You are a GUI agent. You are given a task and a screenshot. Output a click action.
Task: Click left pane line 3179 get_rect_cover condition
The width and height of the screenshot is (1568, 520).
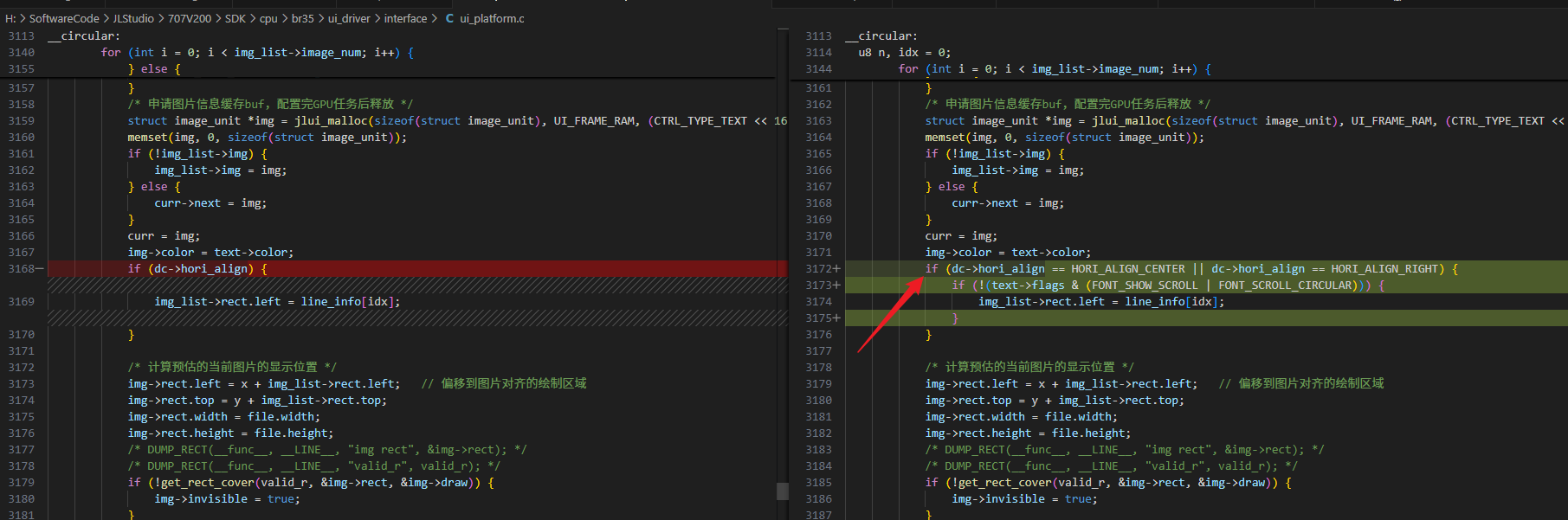coord(311,482)
